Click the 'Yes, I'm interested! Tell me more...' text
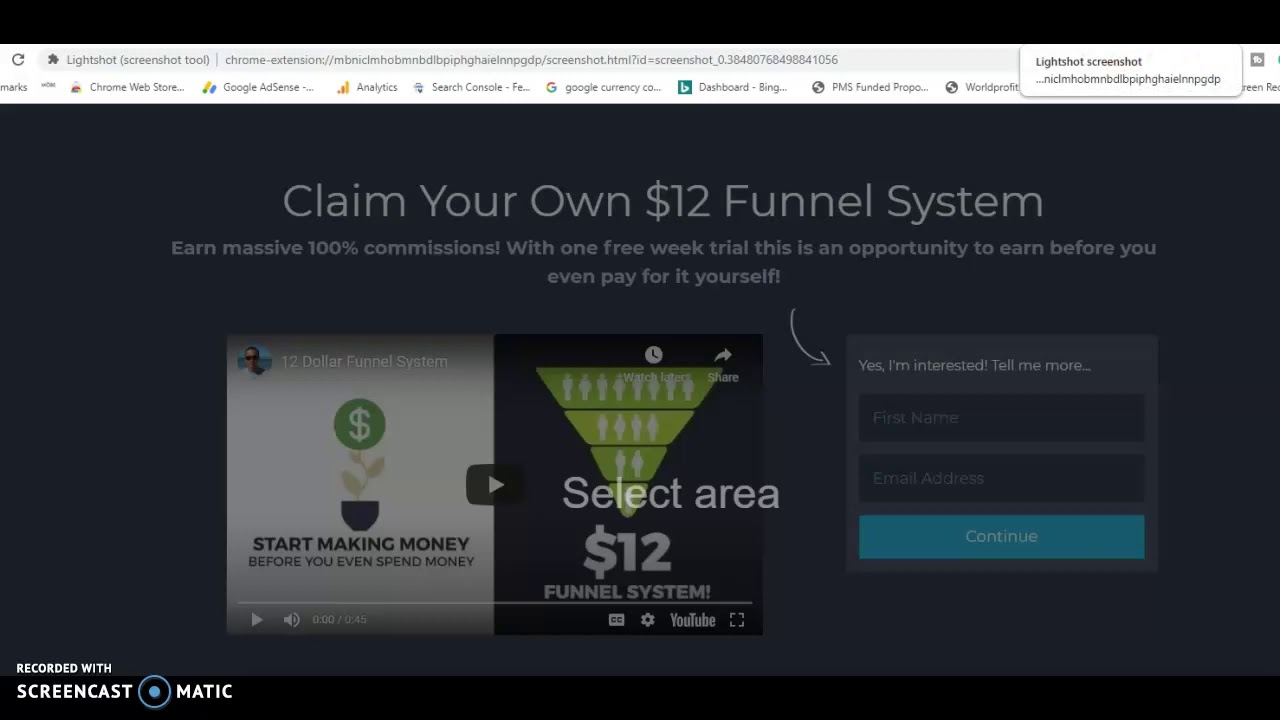The height and width of the screenshot is (720, 1280). 974,365
